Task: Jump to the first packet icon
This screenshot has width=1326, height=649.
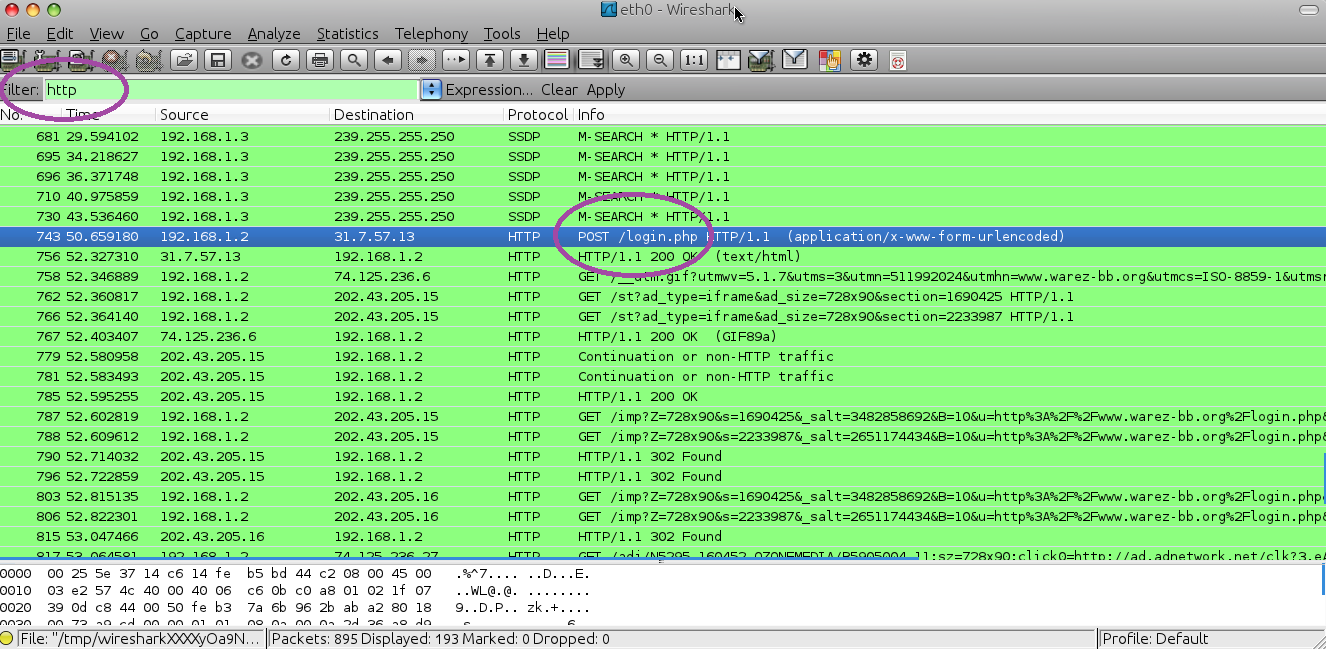Action: click(x=489, y=60)
